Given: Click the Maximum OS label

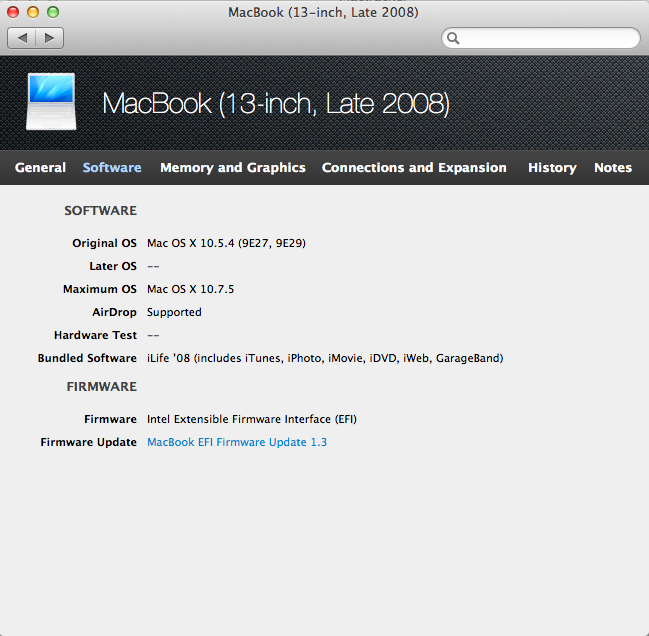Looking at the screenshot, I should click(x=100, y=289).
